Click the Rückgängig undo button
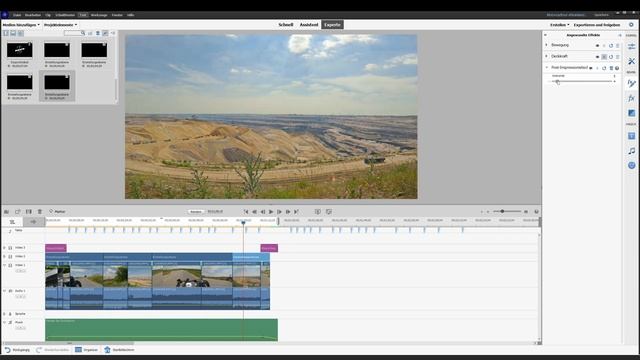640x360 pixels. 17,350
